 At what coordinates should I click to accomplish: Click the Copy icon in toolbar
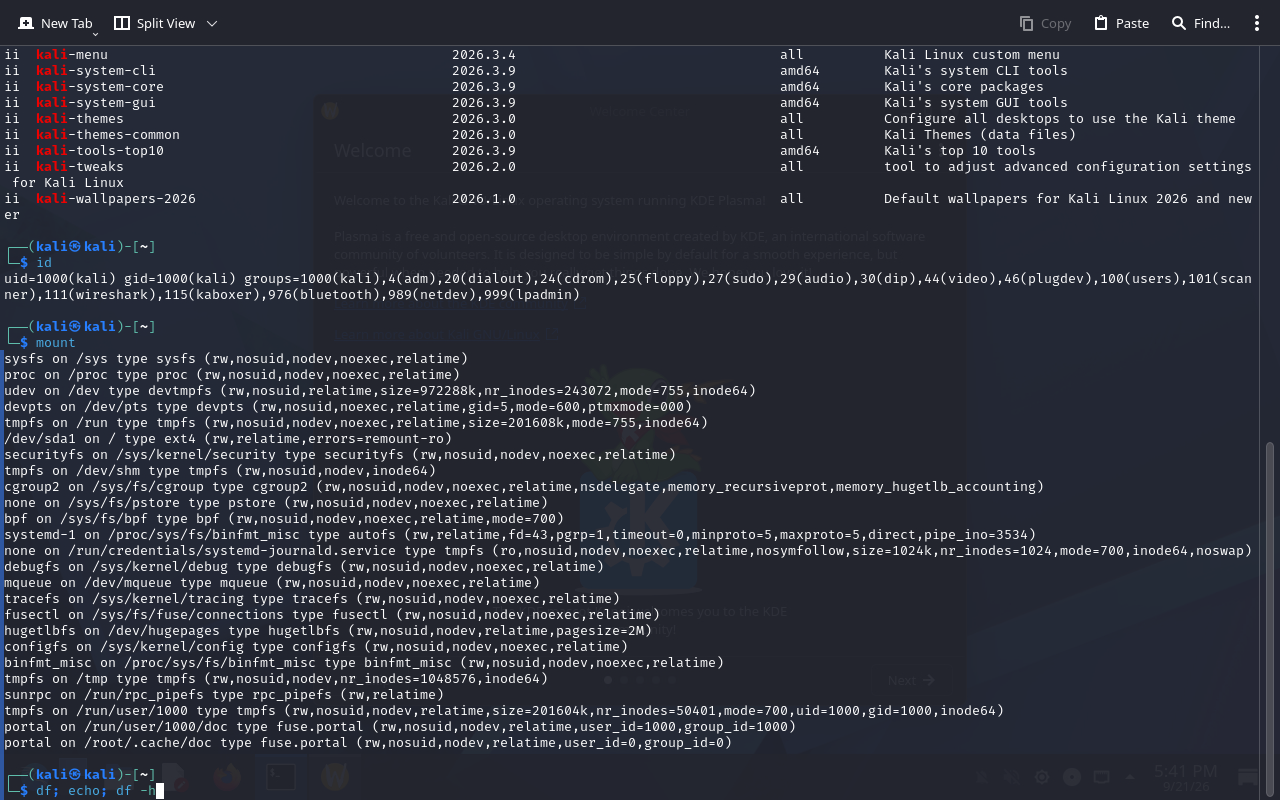[1026, 23]
